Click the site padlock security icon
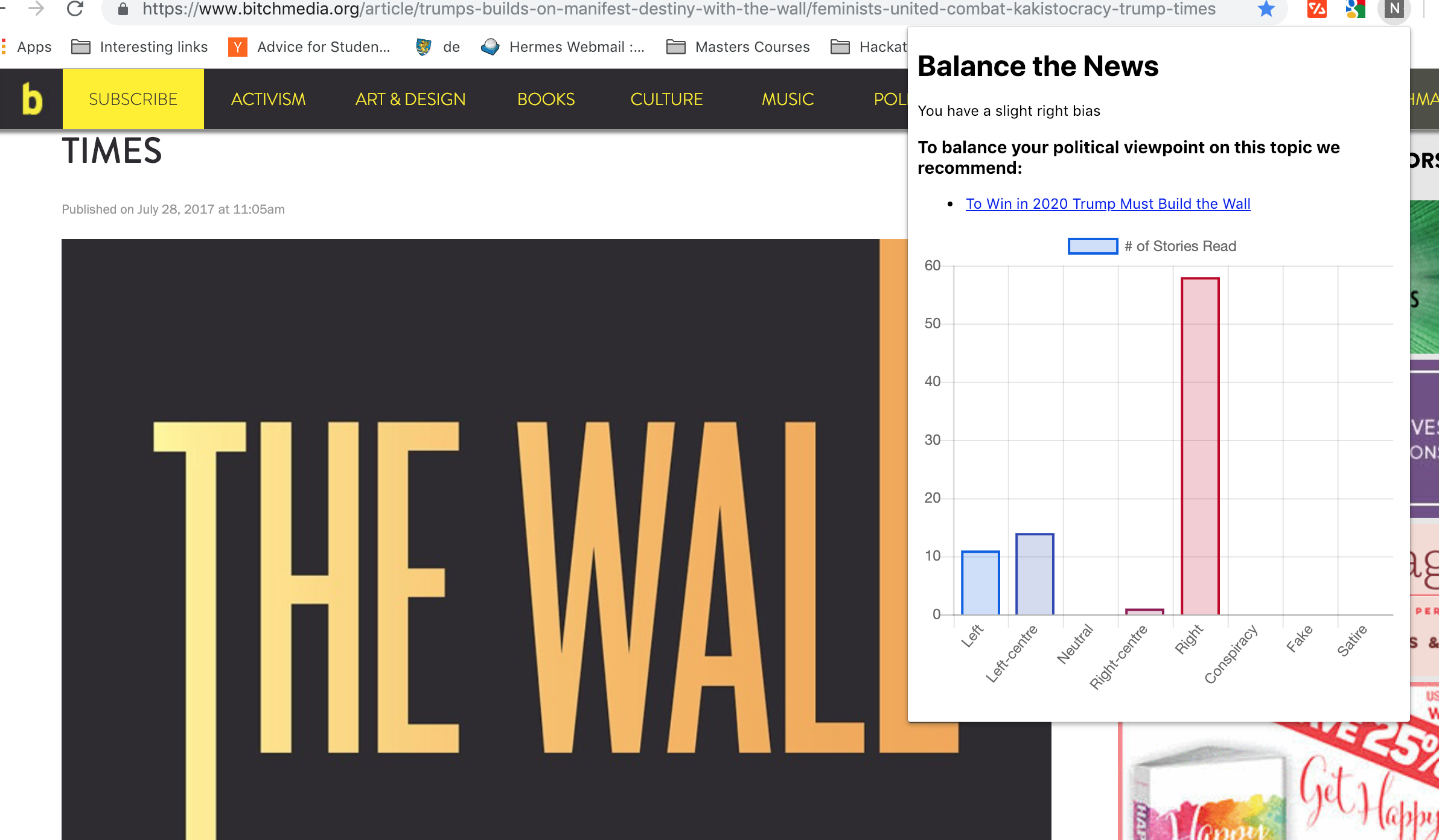 pos(123,8)
